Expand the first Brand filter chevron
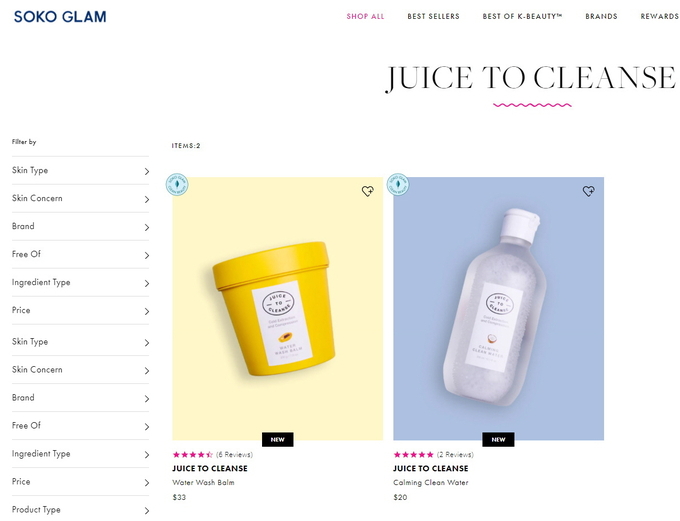Screen dimensions: 680x521 click(x=147, y=227)
